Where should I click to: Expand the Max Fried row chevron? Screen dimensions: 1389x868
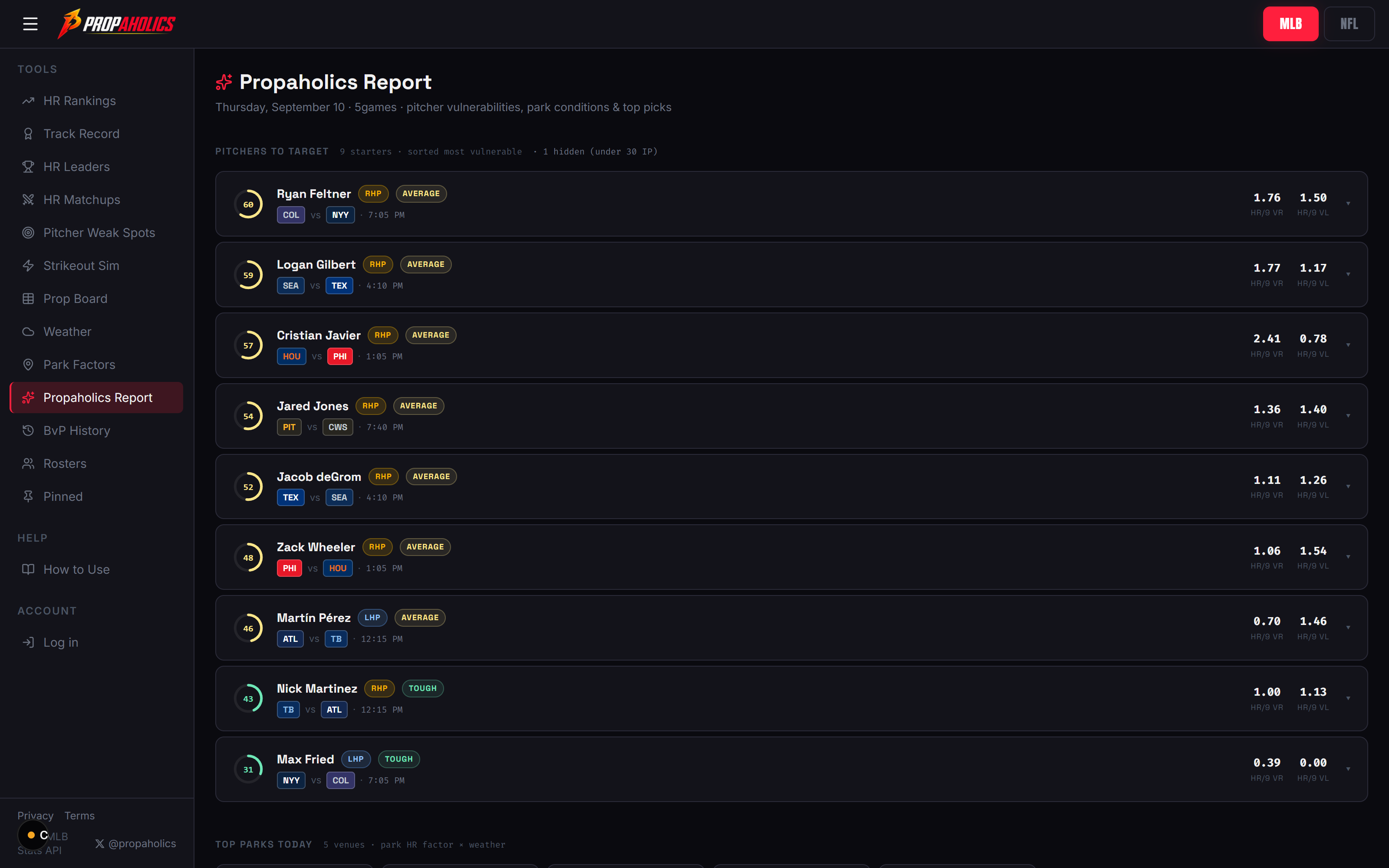pos(1348,769)
